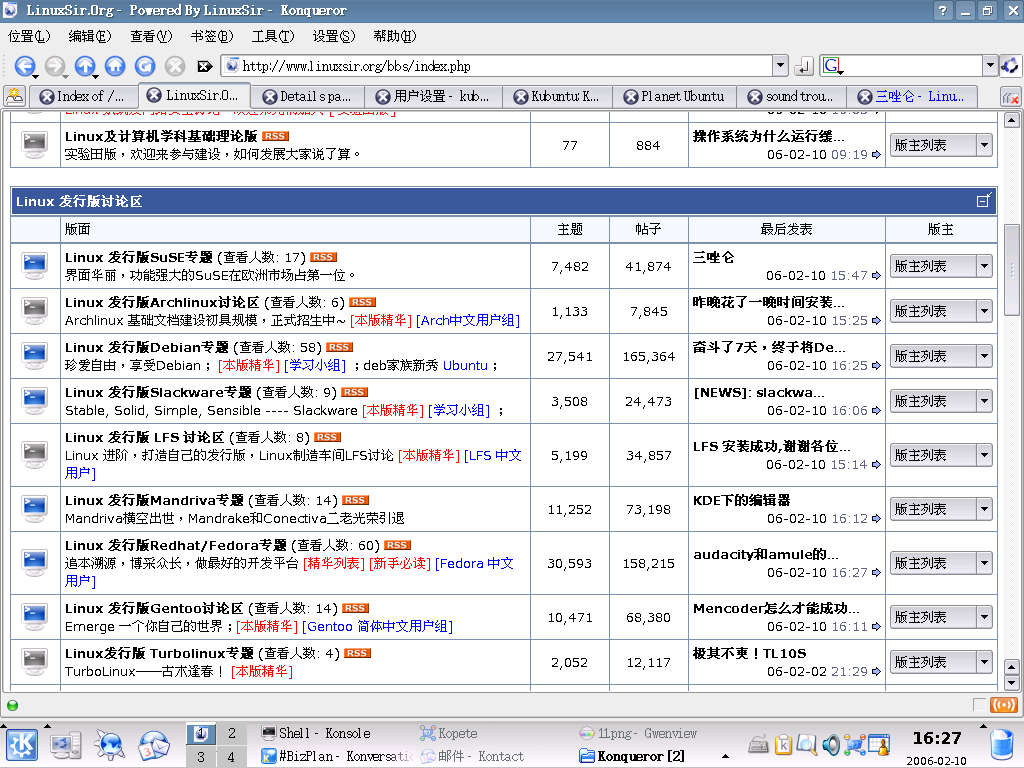Open 版主列表 dropdown for Mandriva专题
Viewport: 1024px width, 768px height.
(x=941, y=509)
